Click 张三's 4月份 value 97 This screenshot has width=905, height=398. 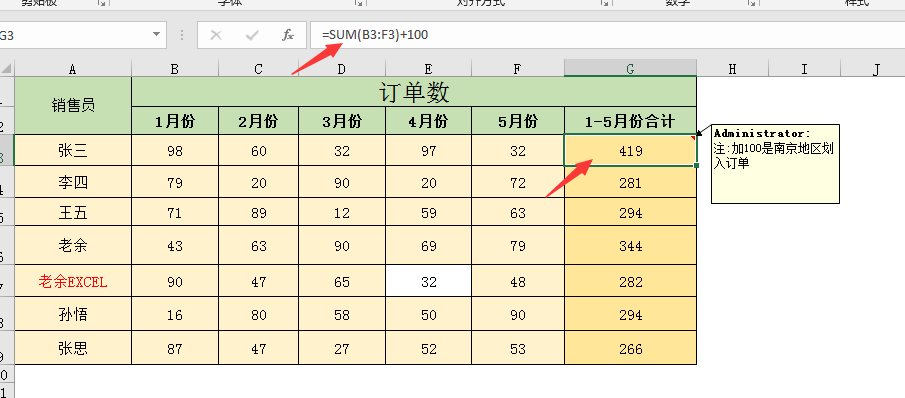428,151
